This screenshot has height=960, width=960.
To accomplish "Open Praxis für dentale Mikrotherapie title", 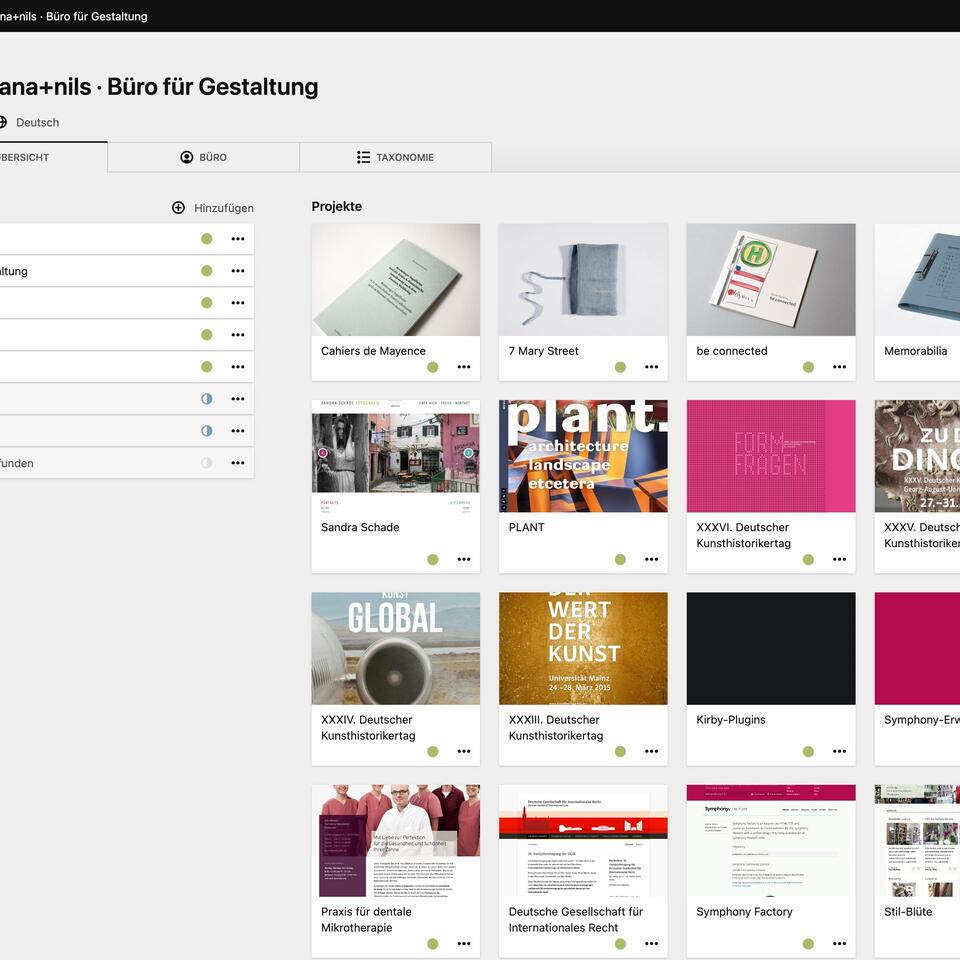I will (x=366, y=920).
